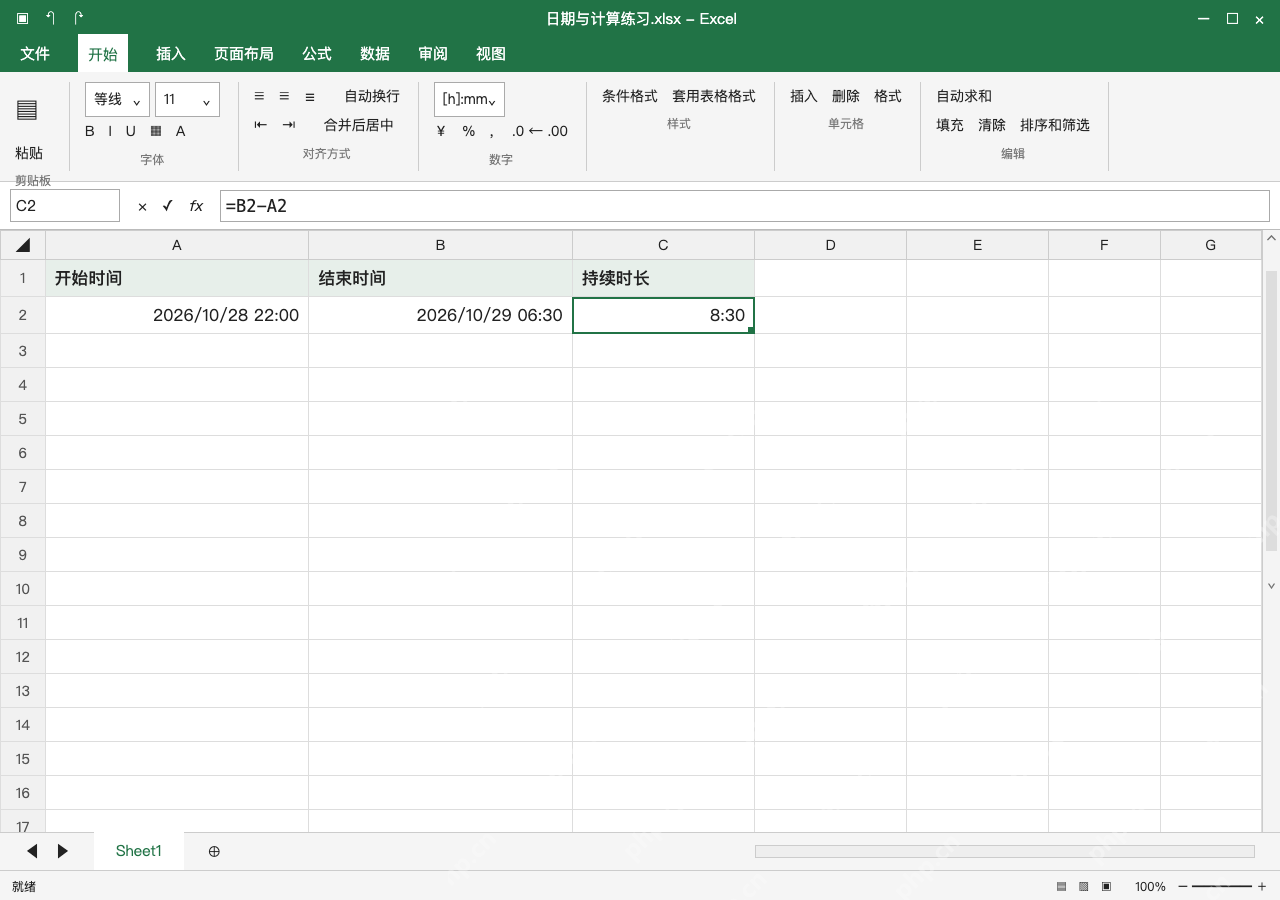Center align text in the ribbon

click(284, 96)
